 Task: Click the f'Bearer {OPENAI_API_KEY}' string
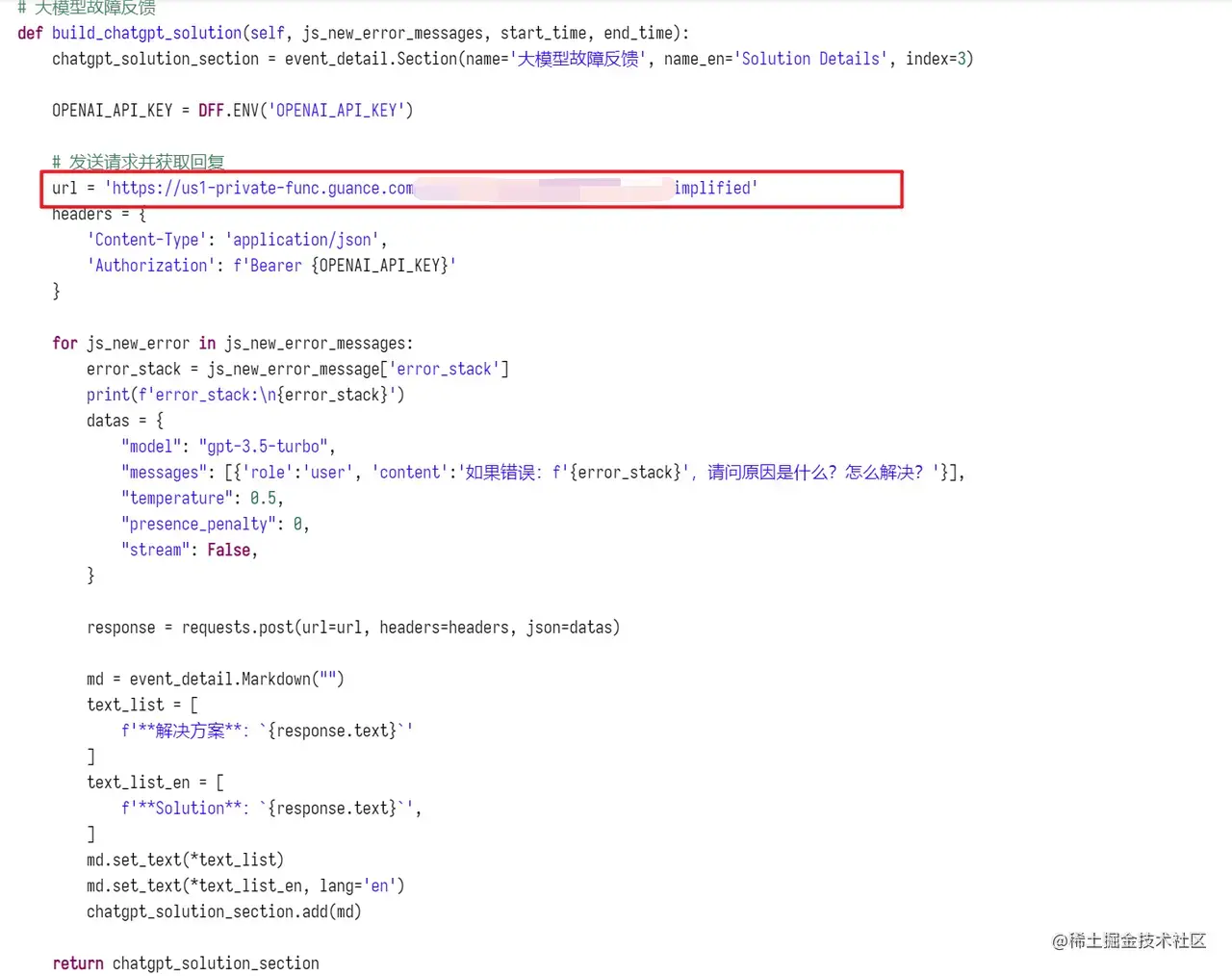click(x=345, y=266)
